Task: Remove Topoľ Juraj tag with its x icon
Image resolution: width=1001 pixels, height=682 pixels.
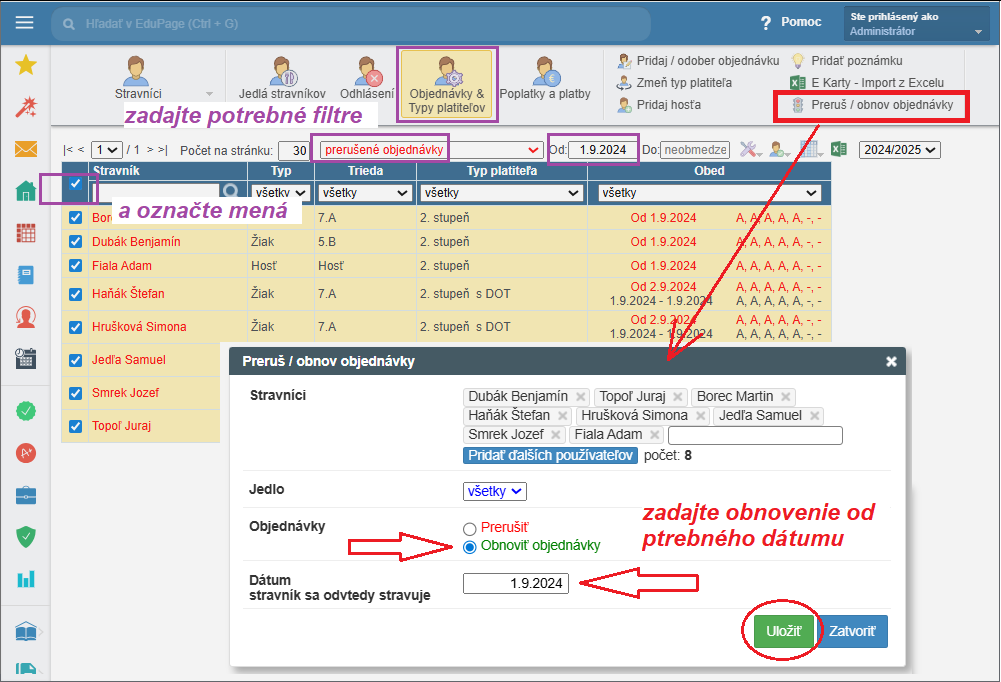Action: (678, 397)
